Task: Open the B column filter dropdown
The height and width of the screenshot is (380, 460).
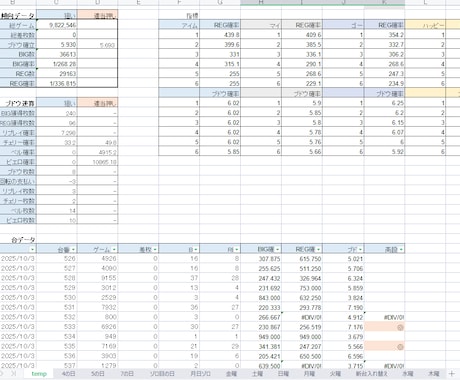Action: pyautogui.click(x=196, y=249)
